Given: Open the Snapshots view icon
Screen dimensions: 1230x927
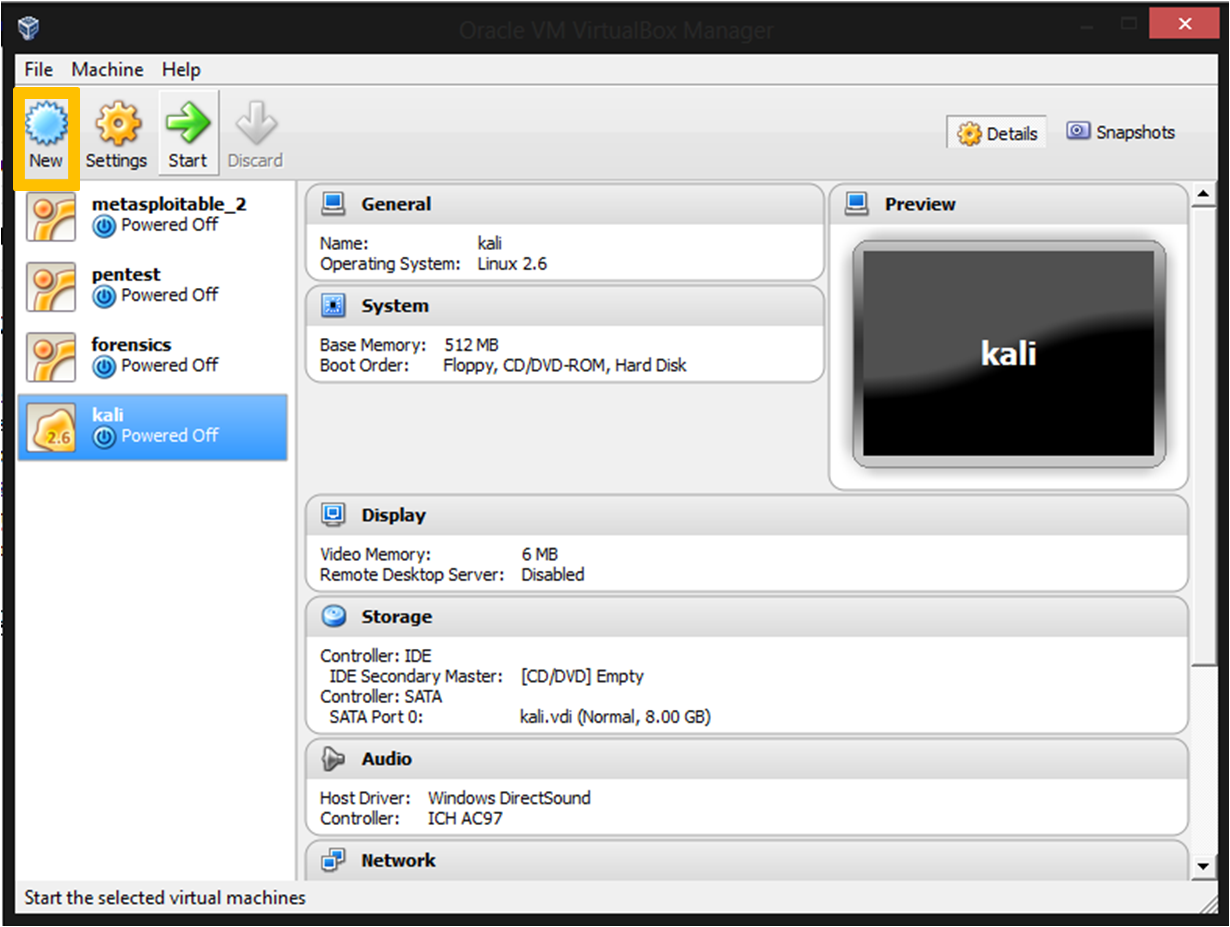Looking at the screenshot, I should [x=1119, y=131].
